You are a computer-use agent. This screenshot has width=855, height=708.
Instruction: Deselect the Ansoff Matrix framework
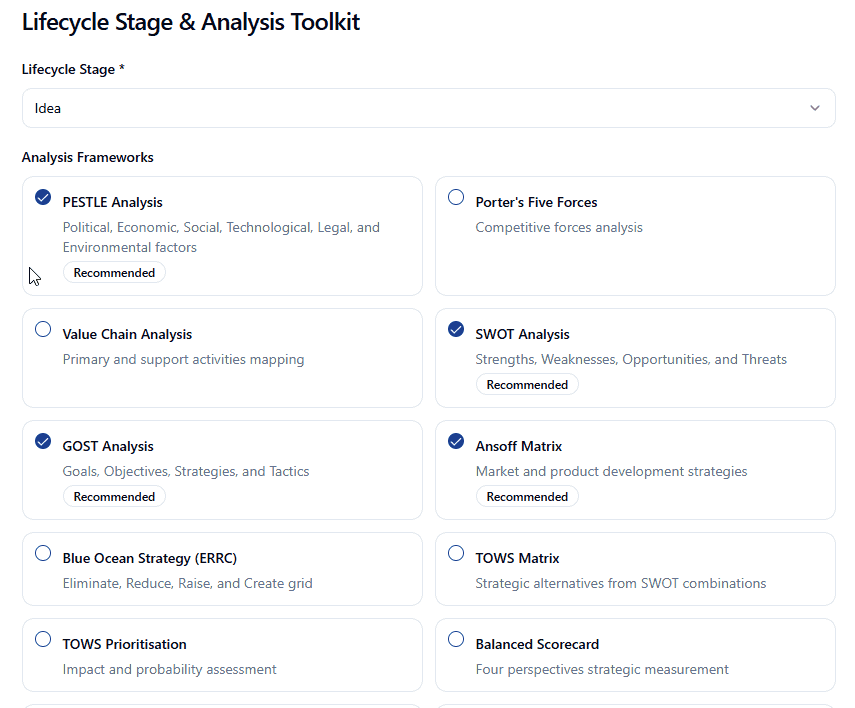tap(456, 441)
